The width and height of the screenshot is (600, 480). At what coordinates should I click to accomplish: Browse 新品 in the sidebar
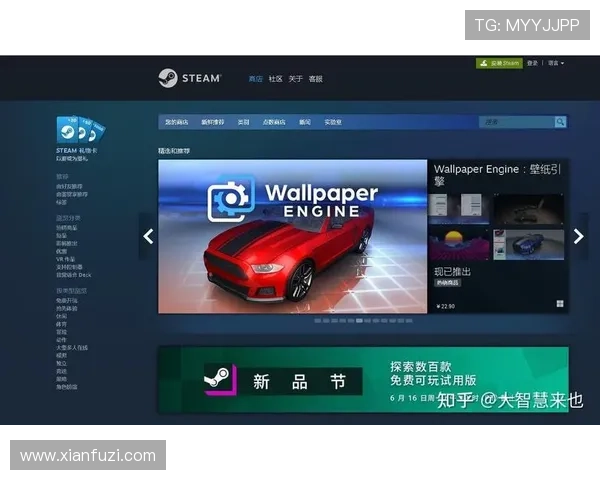tap(61, 236)
